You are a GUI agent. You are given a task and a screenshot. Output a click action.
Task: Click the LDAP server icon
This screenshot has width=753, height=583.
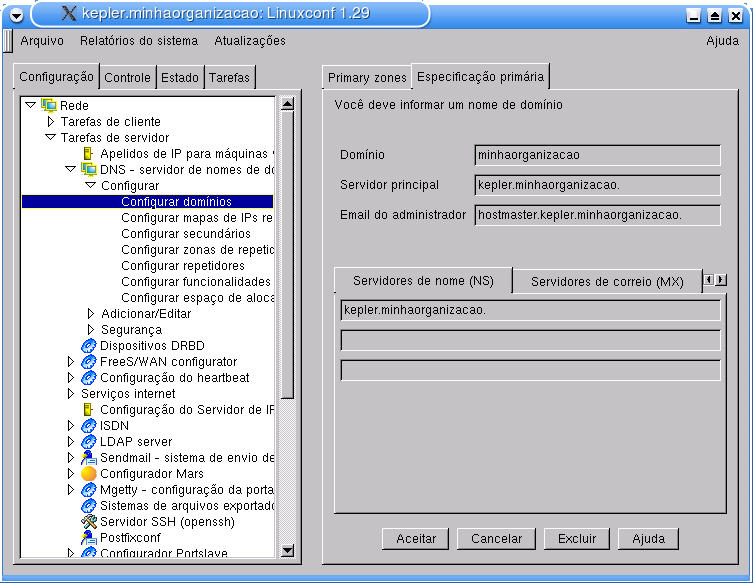(x=89, y=442)
